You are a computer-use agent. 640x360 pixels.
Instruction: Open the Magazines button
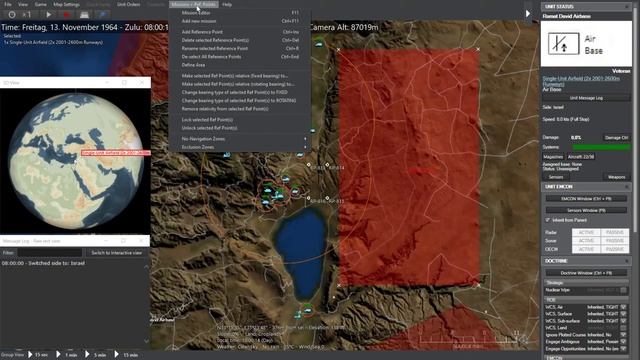click(553, 157)
